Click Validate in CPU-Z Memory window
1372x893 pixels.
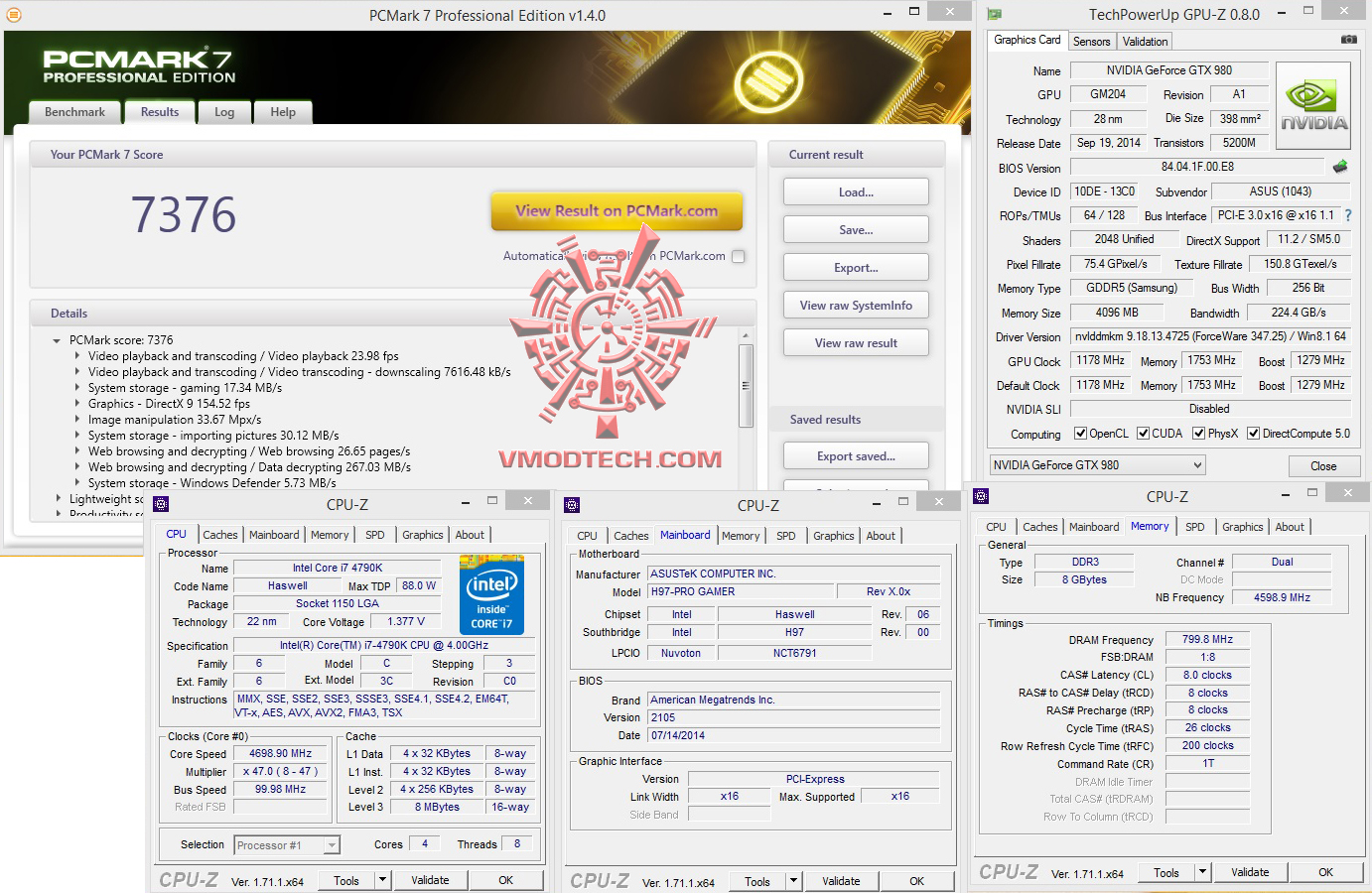click(1250, 872)
